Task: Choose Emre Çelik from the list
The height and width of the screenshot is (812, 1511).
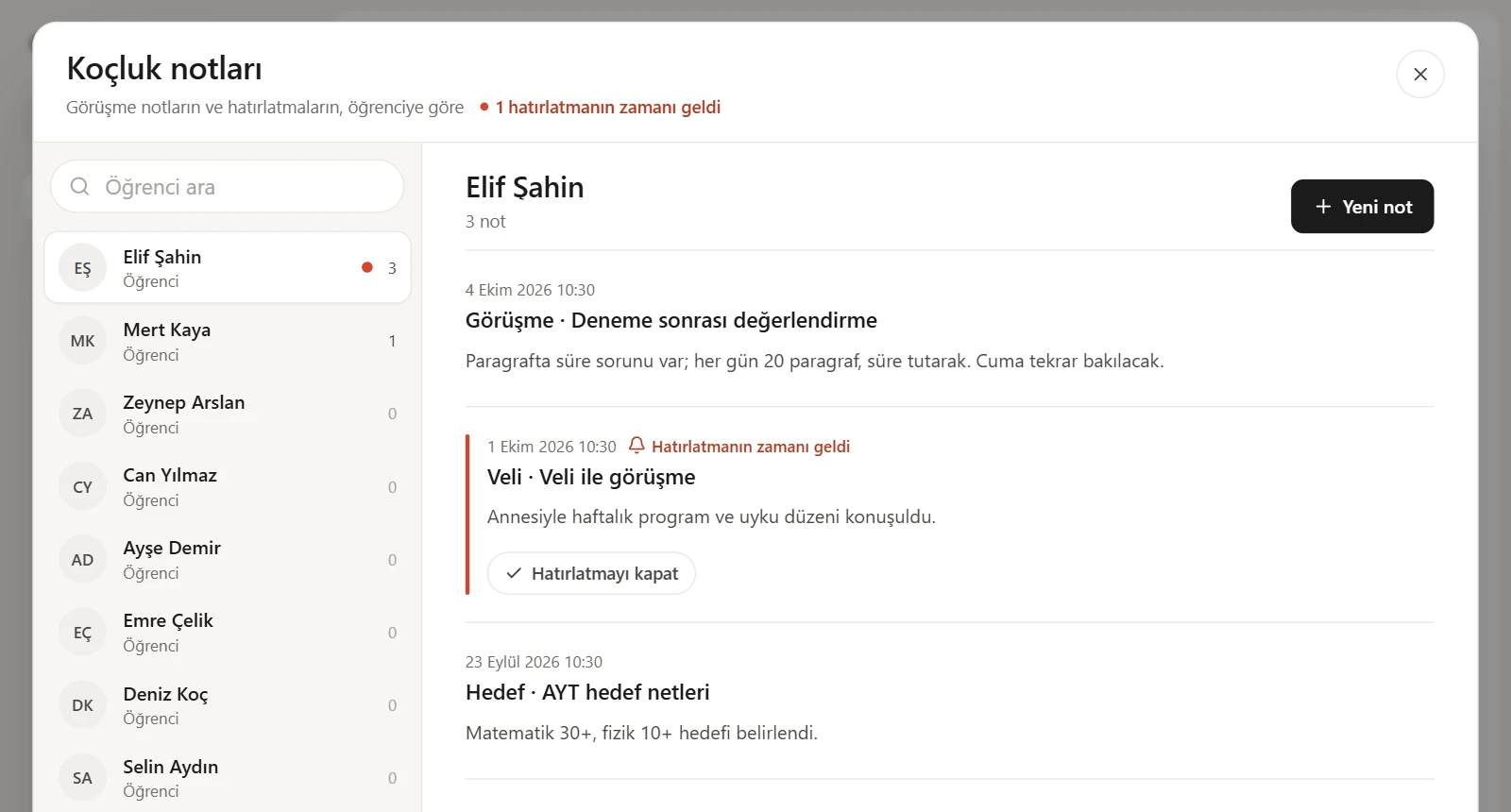Action: click(228, 633)
